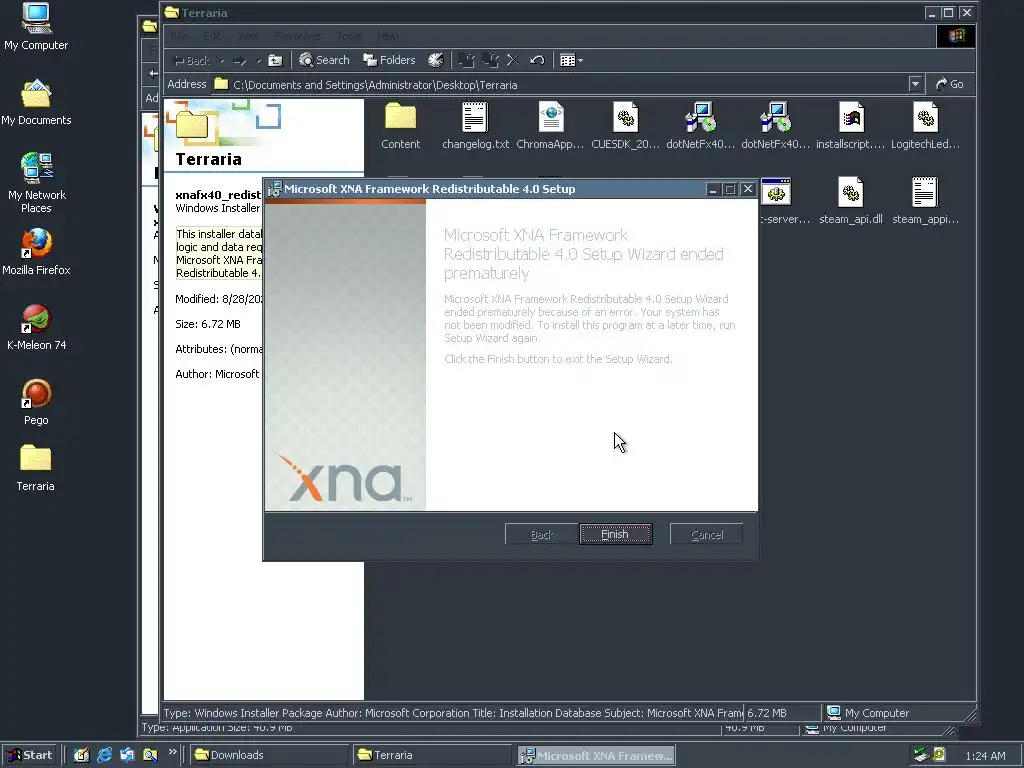This screenshot has height=768, width=1024.
Task: Click the Move To toolbar icon
Action: [466, 60]
